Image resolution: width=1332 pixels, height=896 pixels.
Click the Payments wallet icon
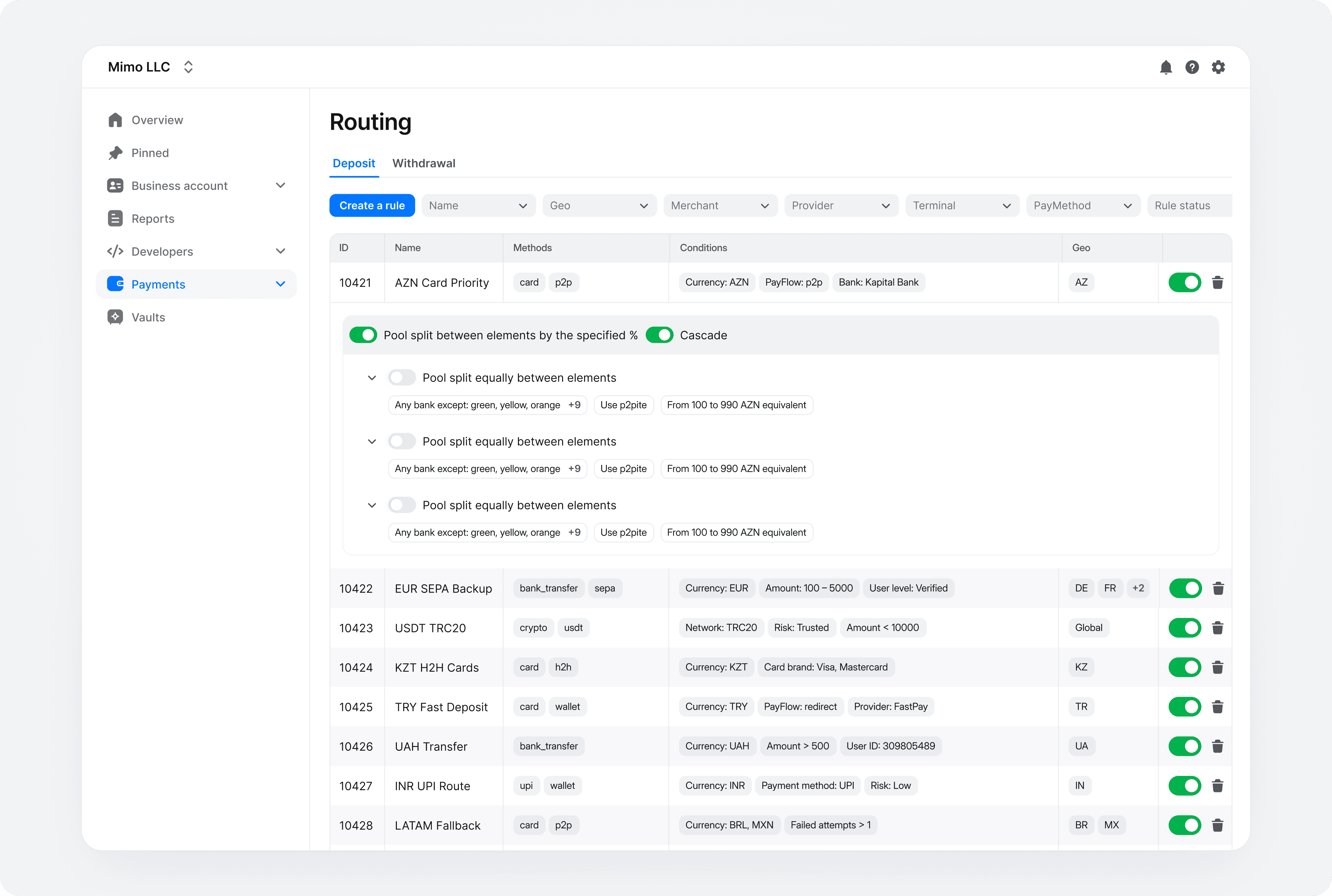click(115, 284)
